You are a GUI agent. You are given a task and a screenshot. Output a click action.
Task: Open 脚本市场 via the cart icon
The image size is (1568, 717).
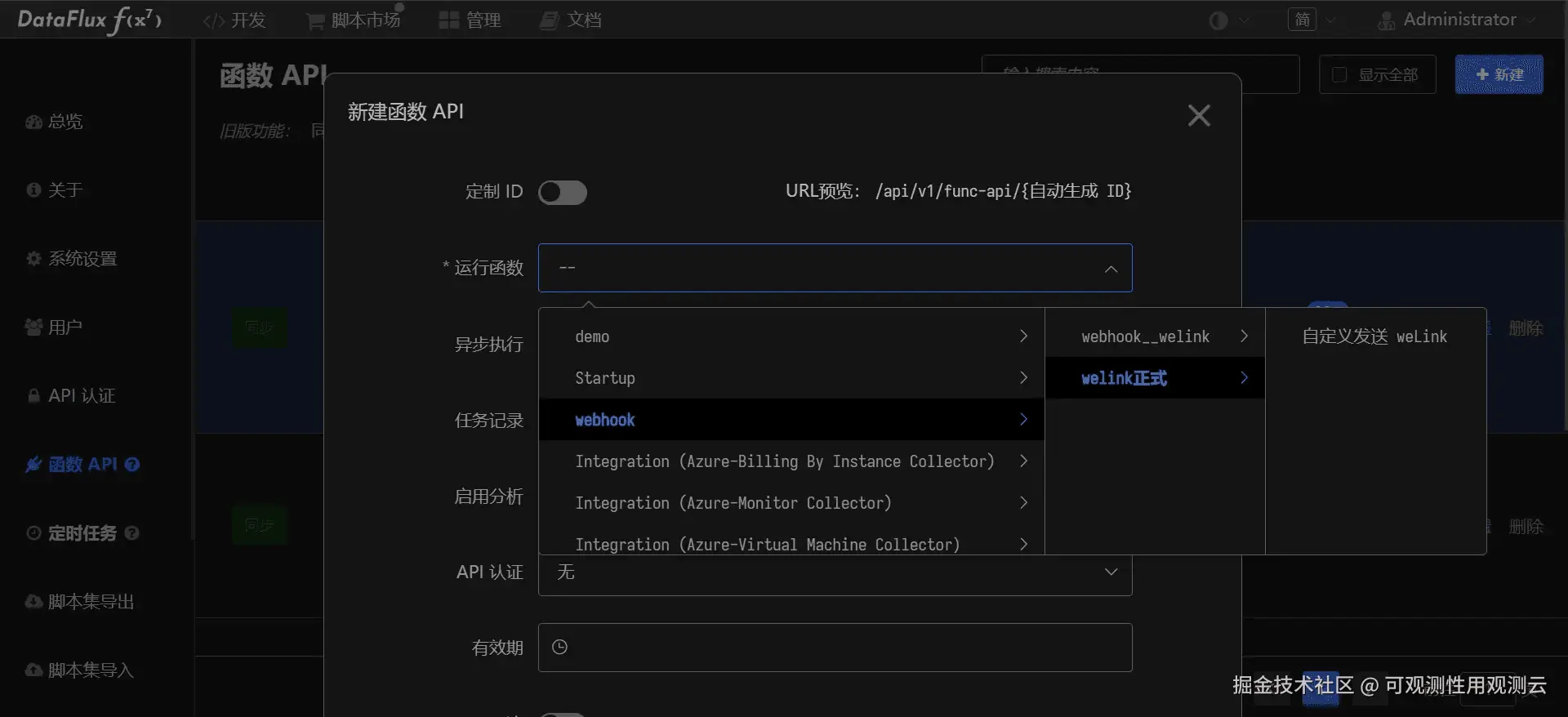314,21
